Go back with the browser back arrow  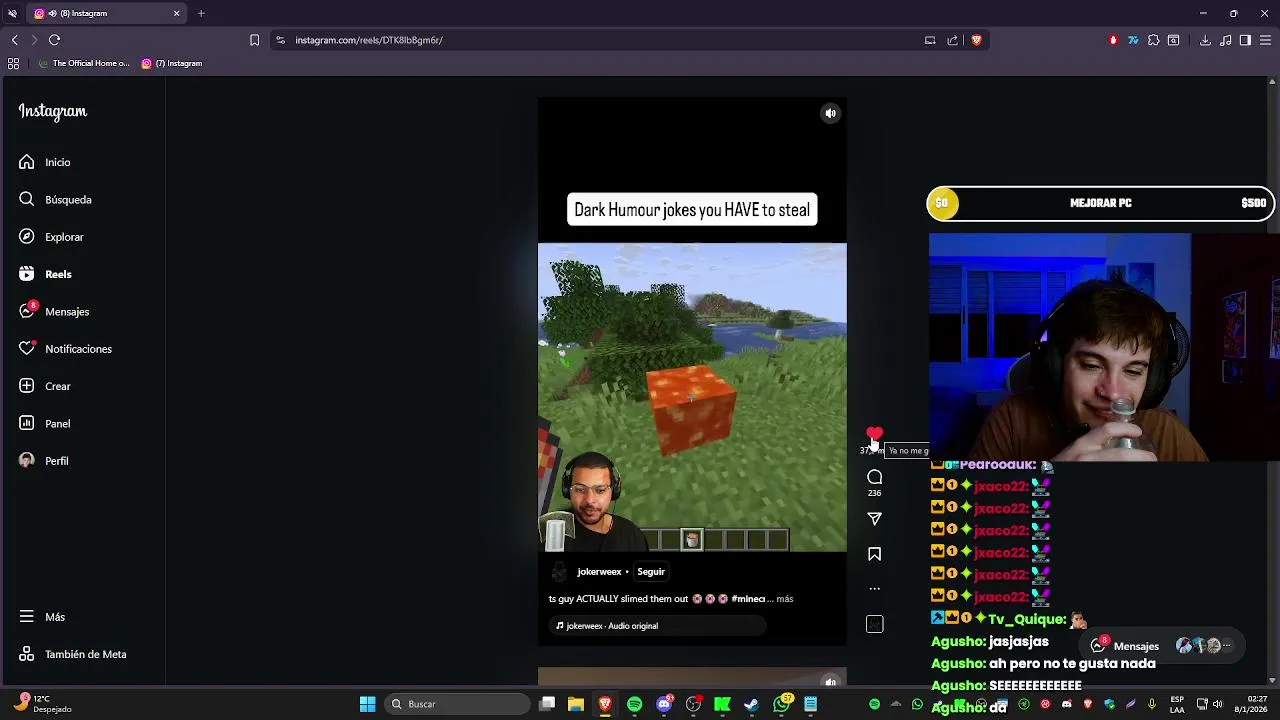(x=15, y=40)
